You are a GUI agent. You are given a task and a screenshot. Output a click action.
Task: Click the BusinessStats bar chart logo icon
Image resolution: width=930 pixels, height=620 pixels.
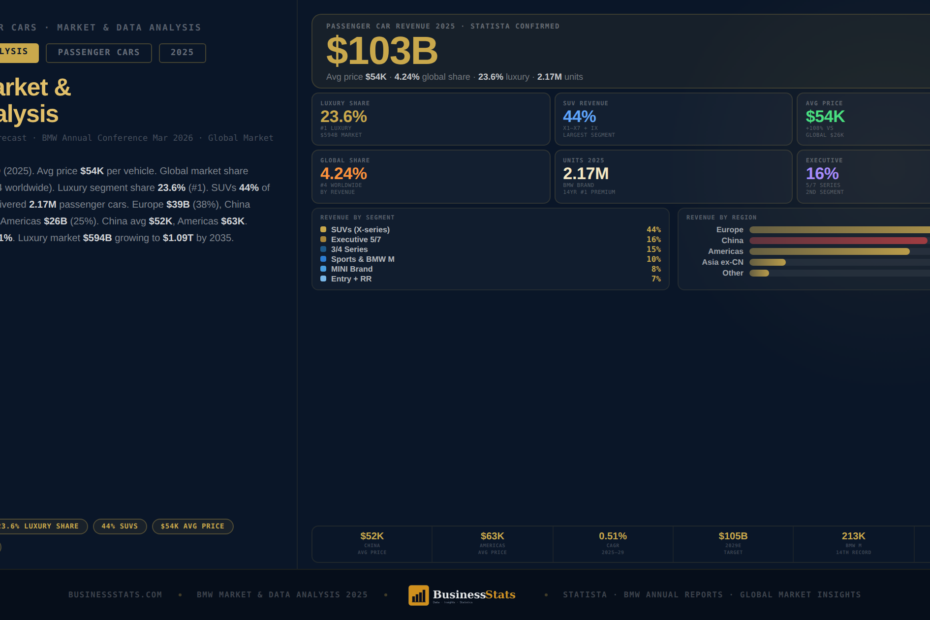pyautogui.click(x=418, y=595)
